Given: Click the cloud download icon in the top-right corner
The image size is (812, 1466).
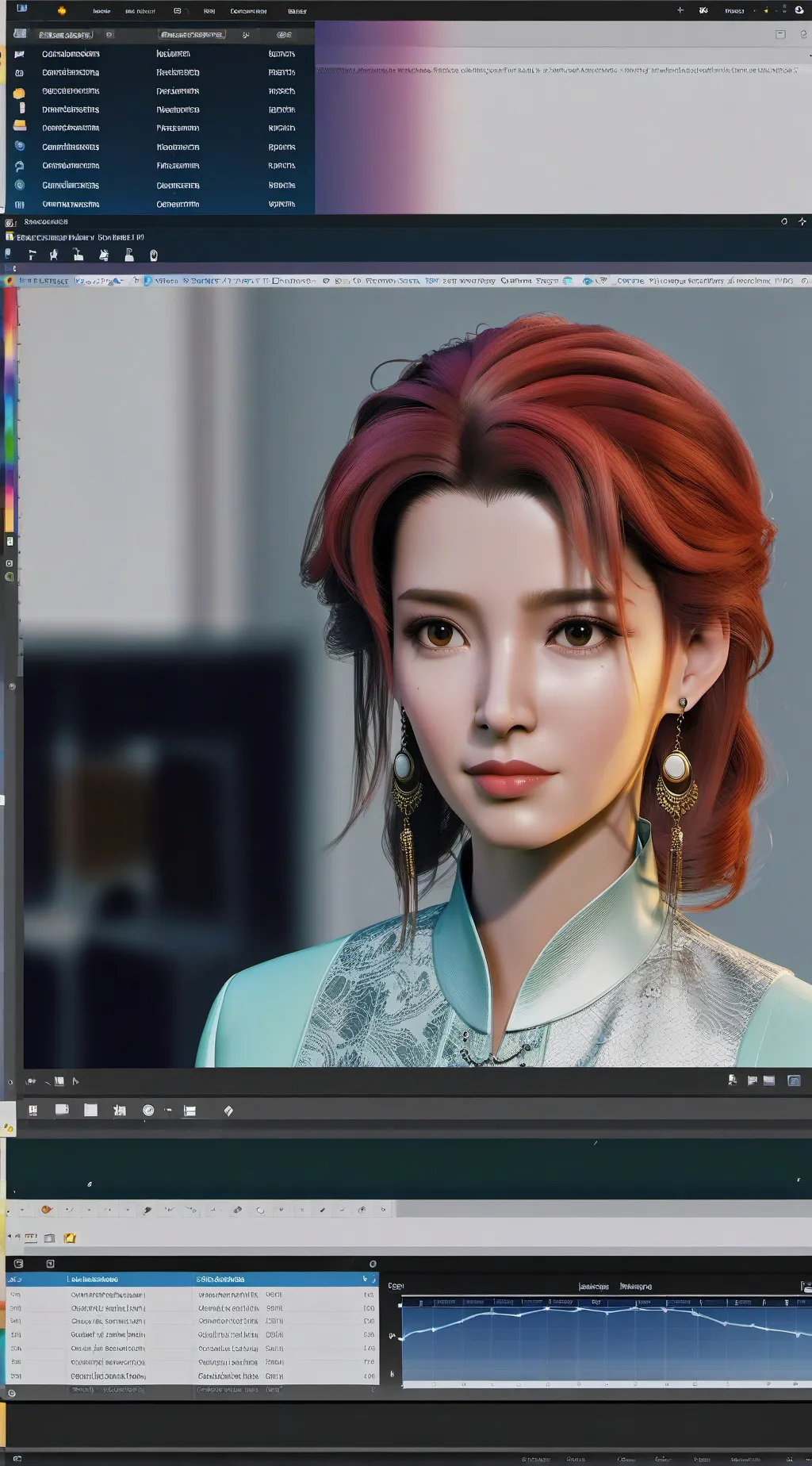Looking at the screenshot, I should tap(799, 10).
